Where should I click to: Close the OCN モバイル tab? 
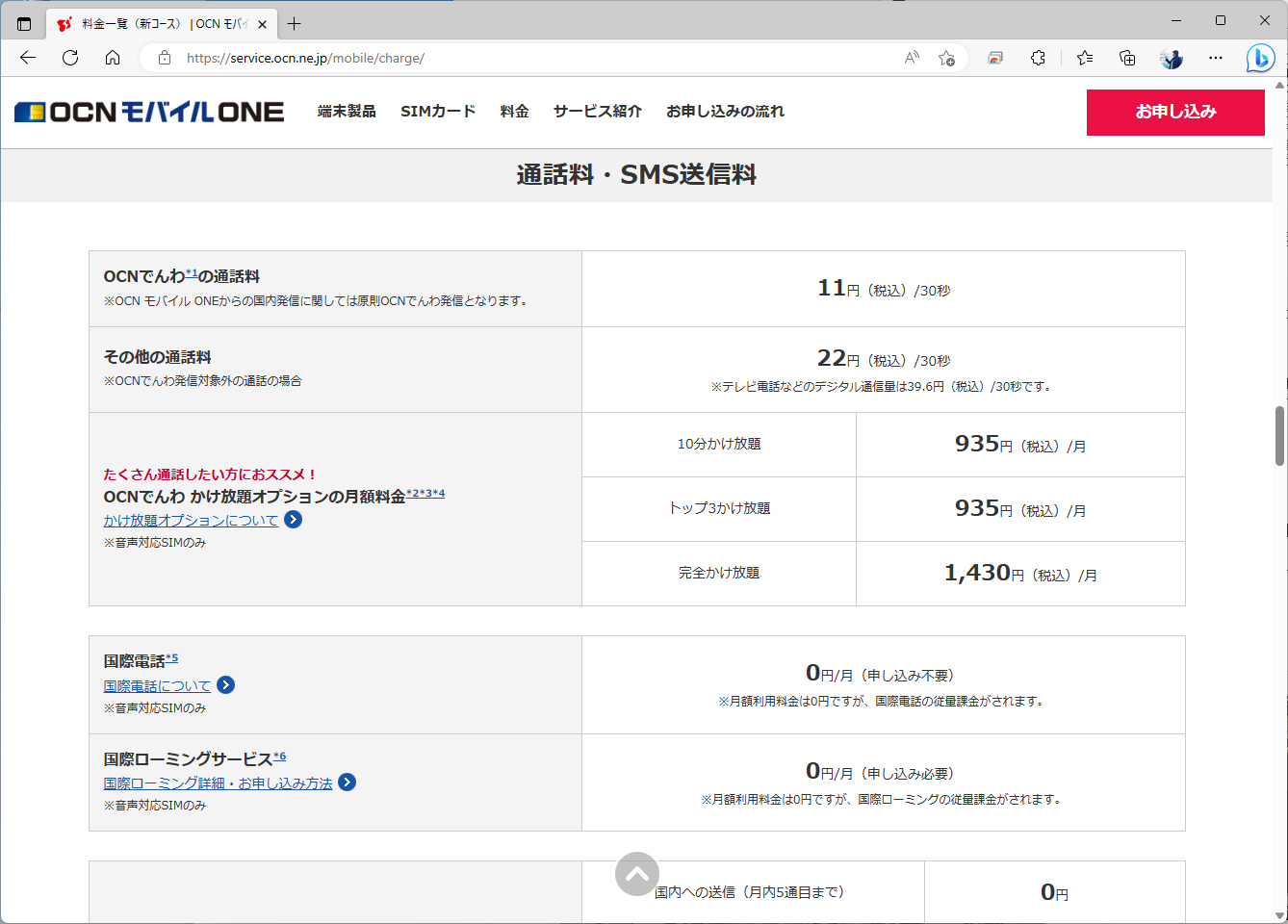[262, 24]
